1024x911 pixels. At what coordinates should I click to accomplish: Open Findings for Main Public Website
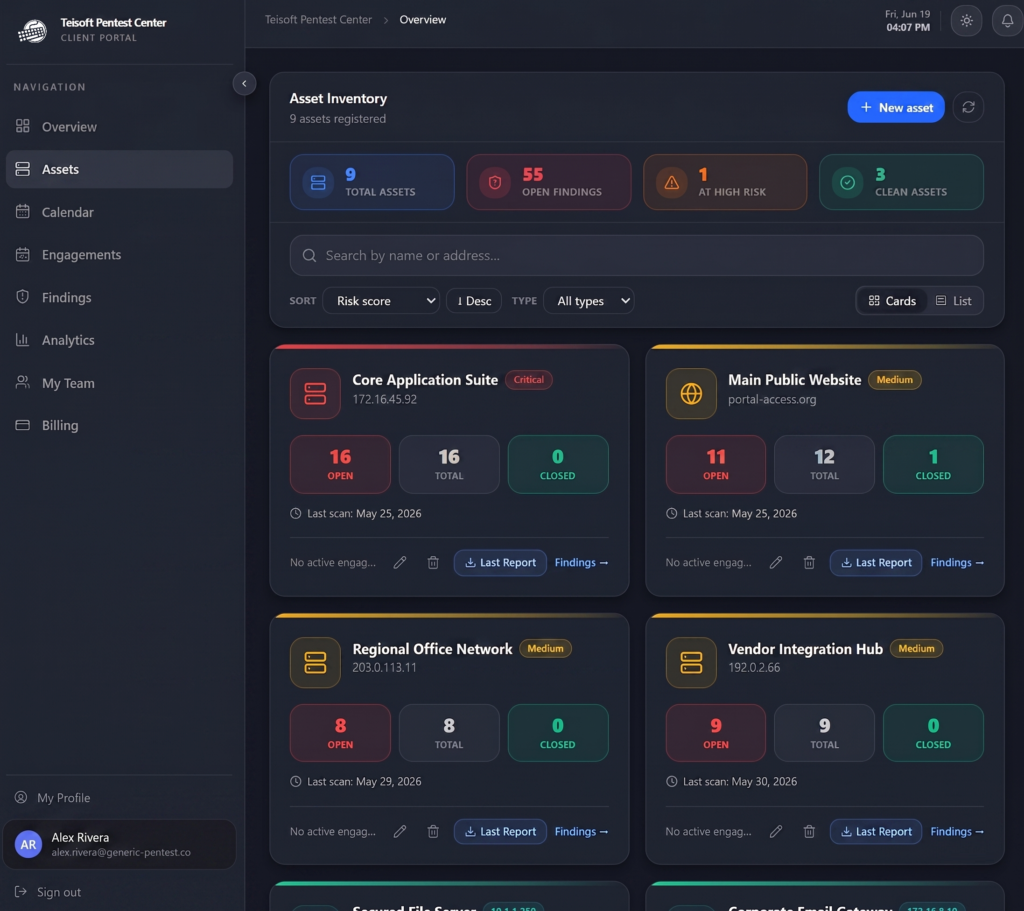957,562
